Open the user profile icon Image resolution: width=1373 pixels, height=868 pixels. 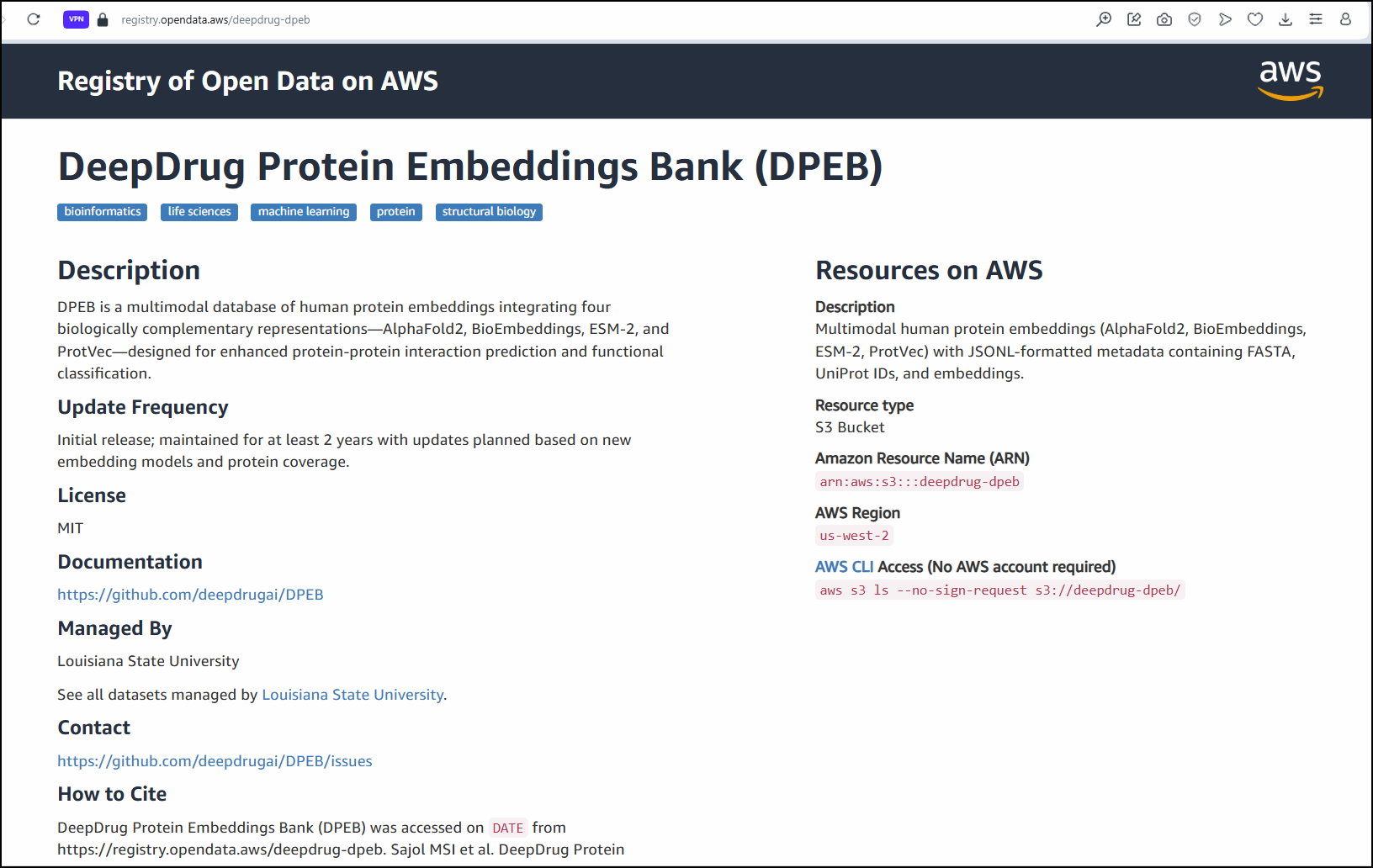1345,19
